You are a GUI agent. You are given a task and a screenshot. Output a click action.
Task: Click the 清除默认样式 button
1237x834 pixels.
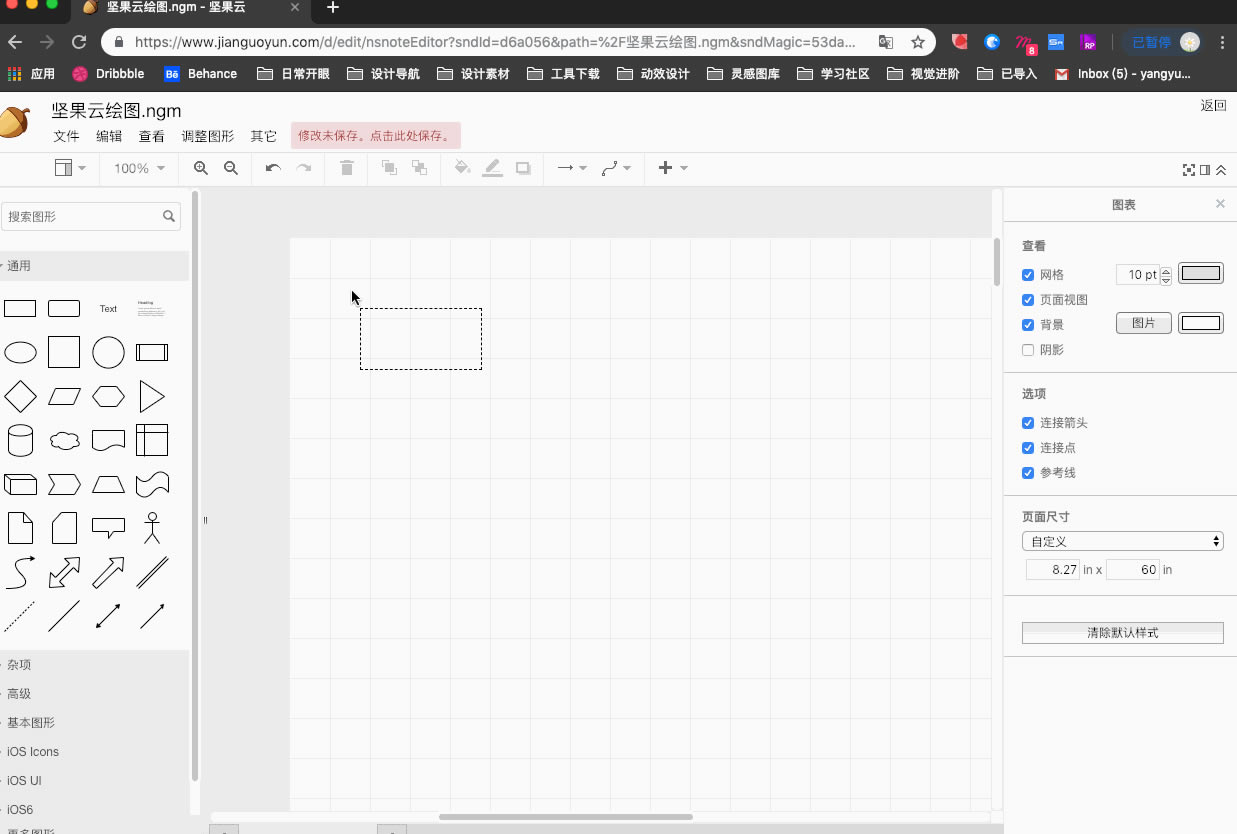1122,633
